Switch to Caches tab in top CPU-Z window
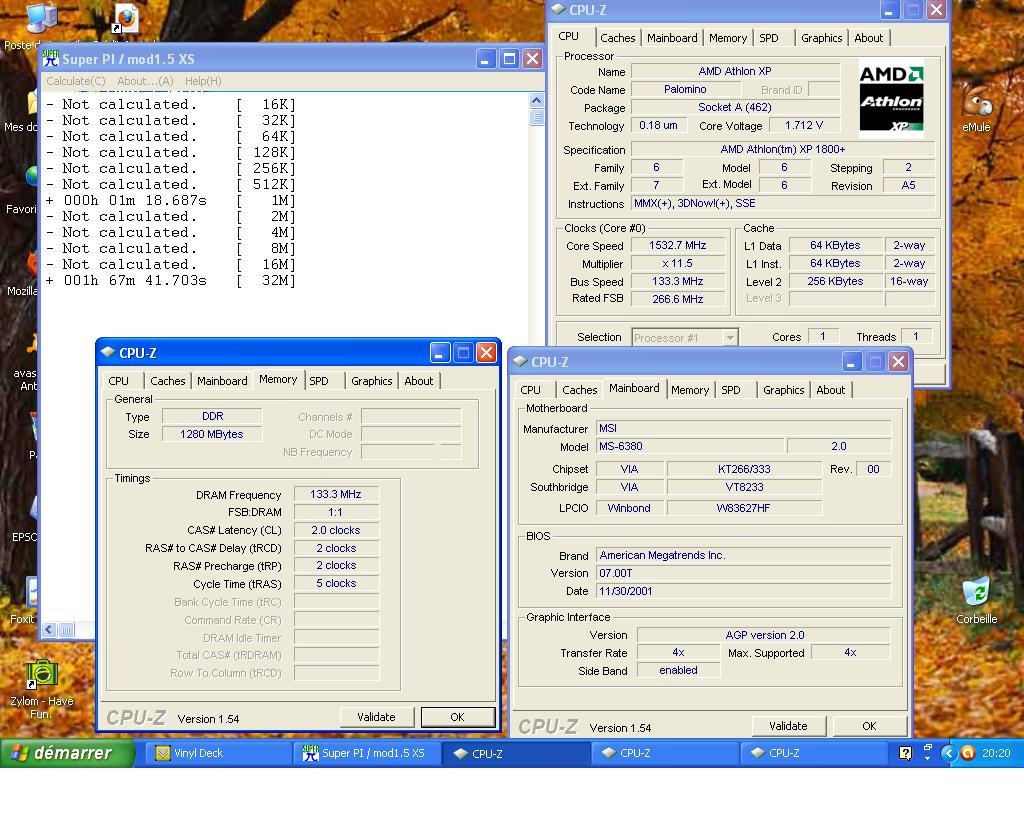Viewport: 1024px width, 839px height. click(617, 38)
